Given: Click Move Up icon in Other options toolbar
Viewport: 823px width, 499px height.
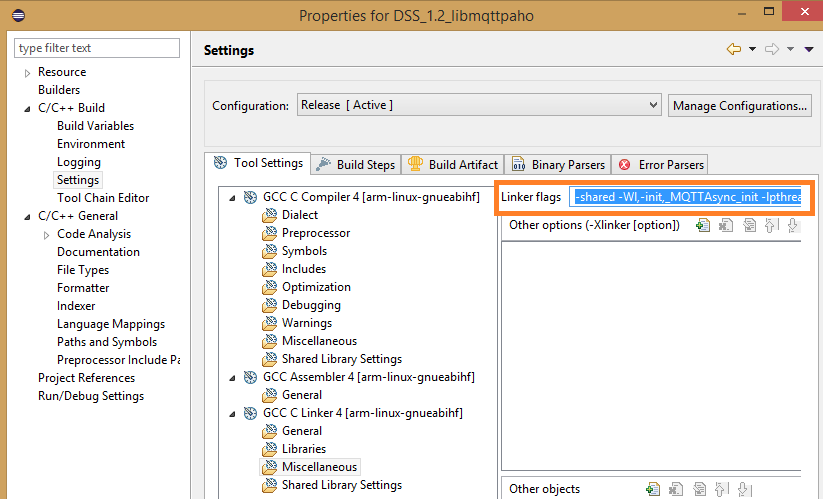Looking at the screenshot, I should pyautogui.click(x=771, y=225).
